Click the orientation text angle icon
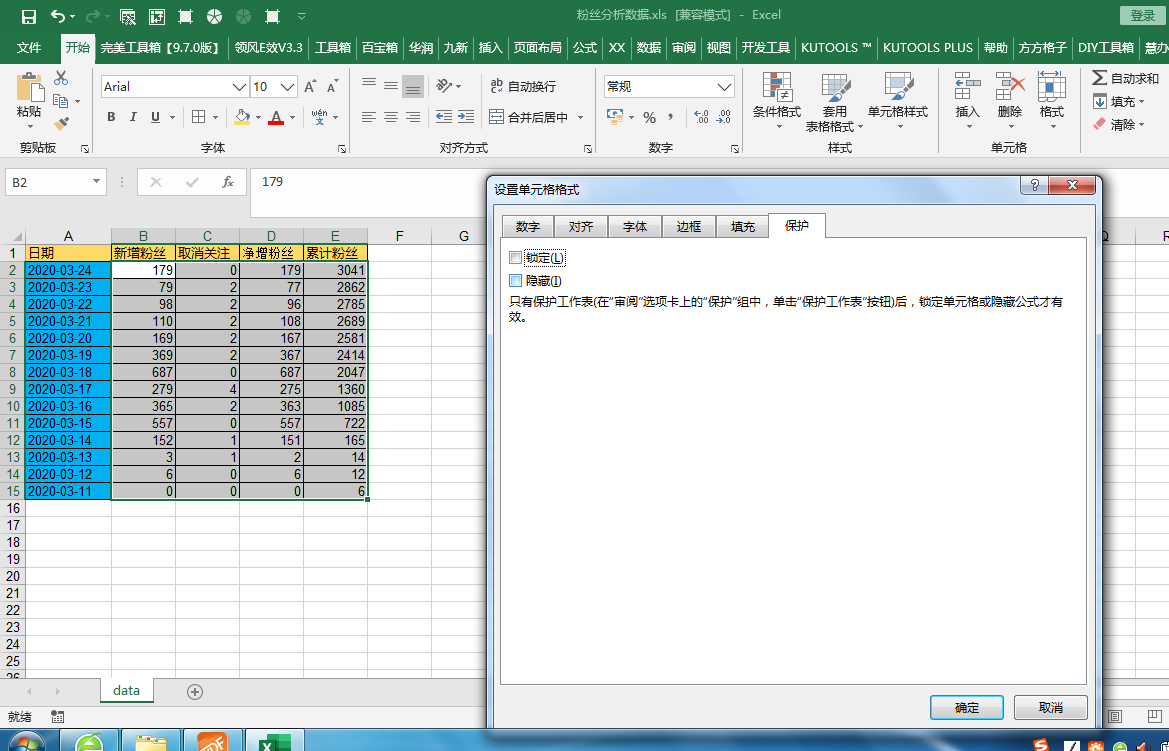 [x=444, y=86]
